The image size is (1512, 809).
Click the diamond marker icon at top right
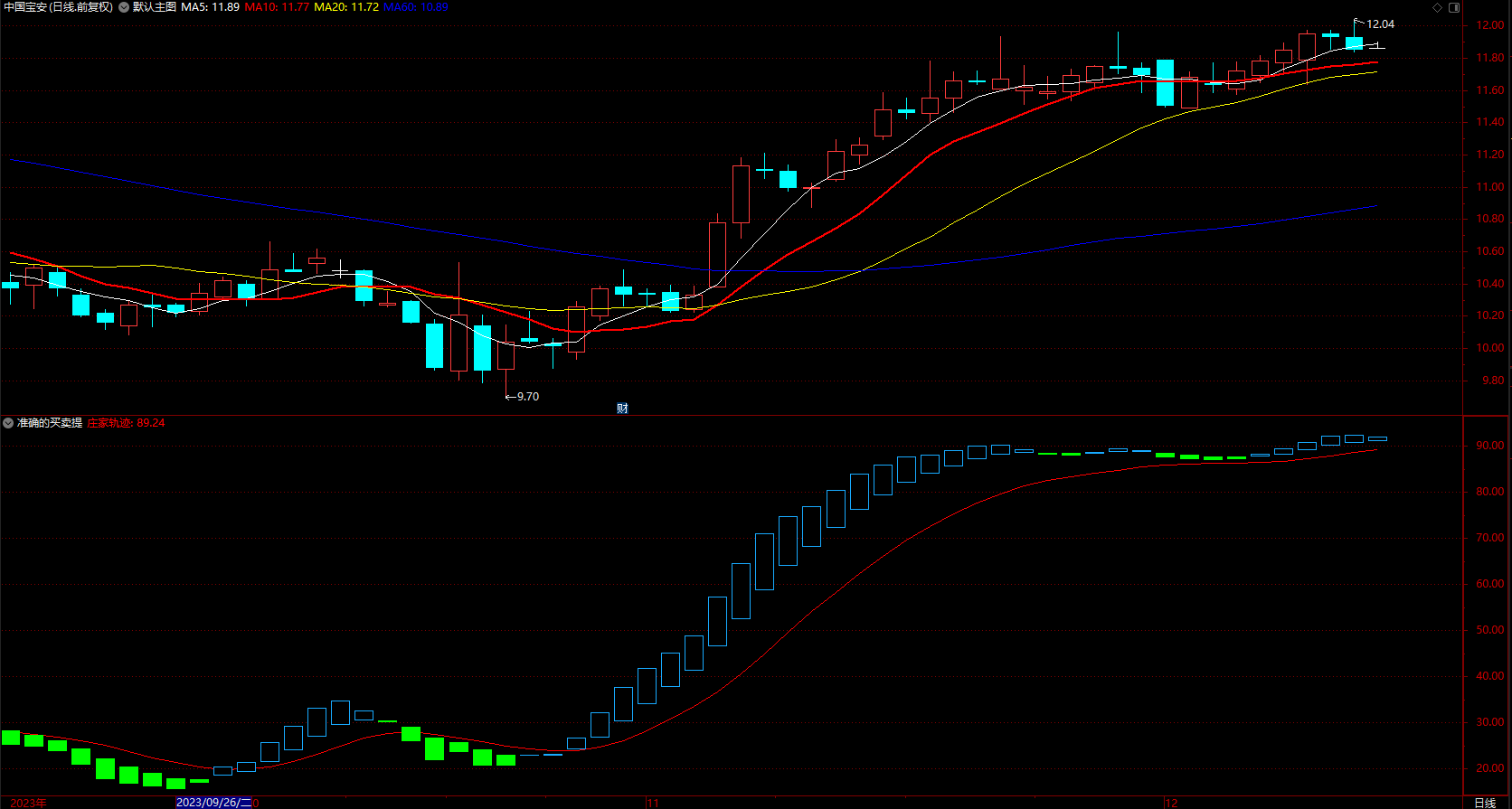(1438, 7)
